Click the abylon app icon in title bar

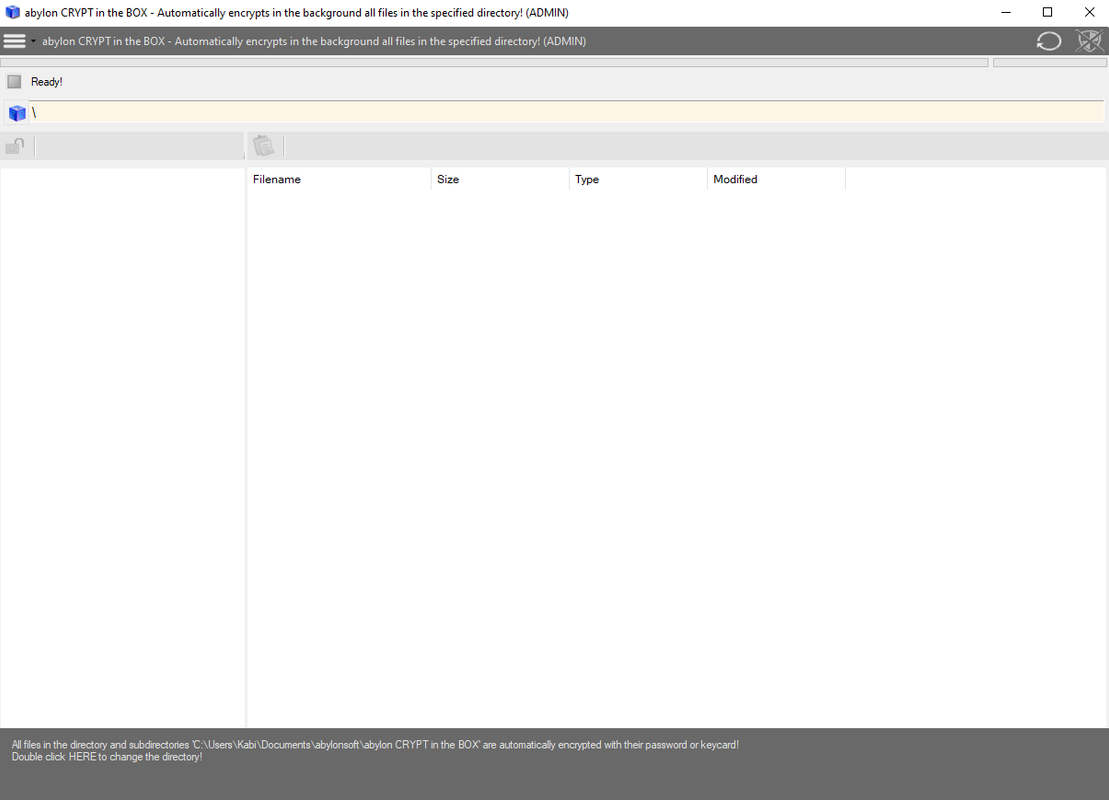tap(13, 12)
